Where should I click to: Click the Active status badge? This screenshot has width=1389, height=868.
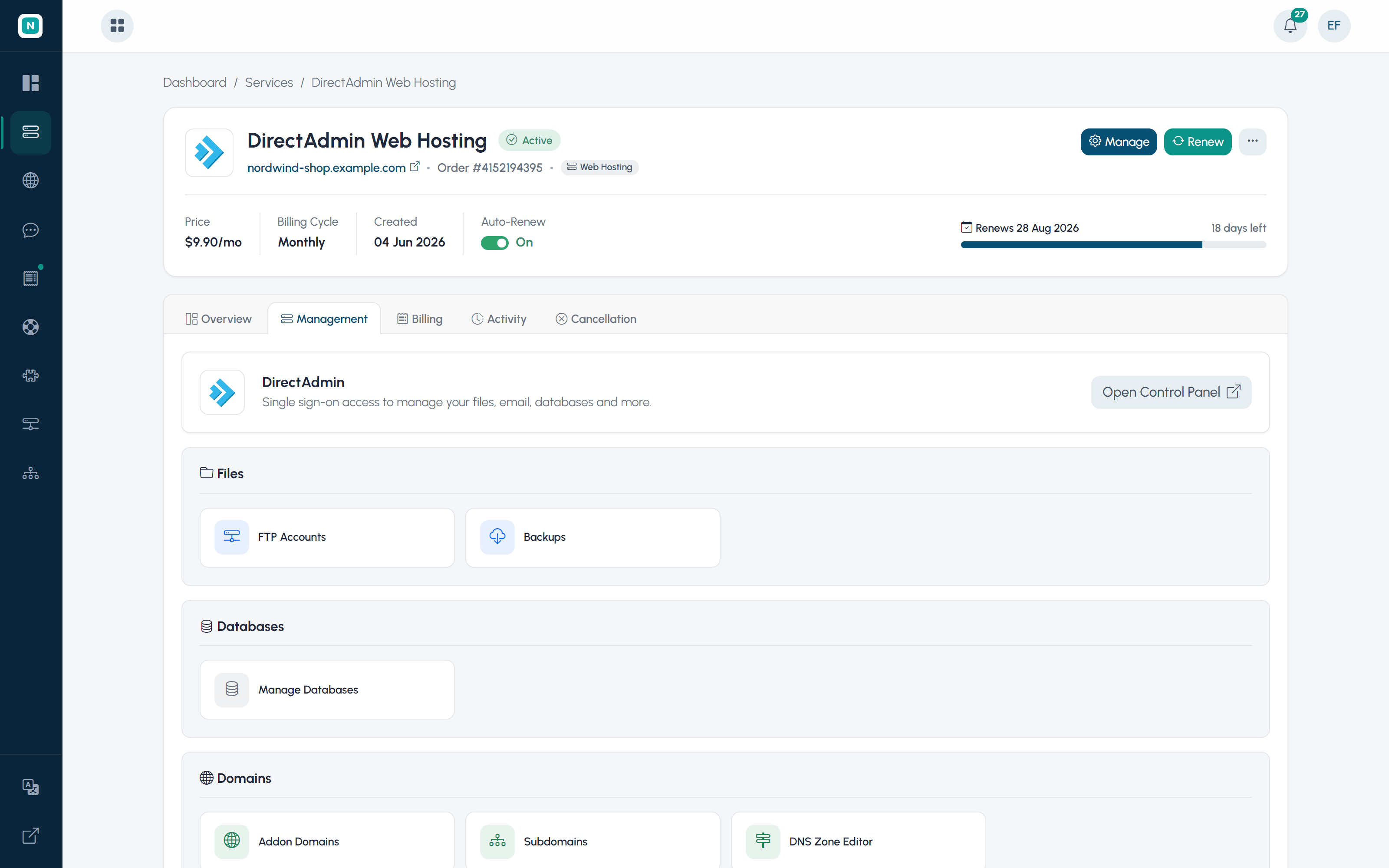point(529,141)
